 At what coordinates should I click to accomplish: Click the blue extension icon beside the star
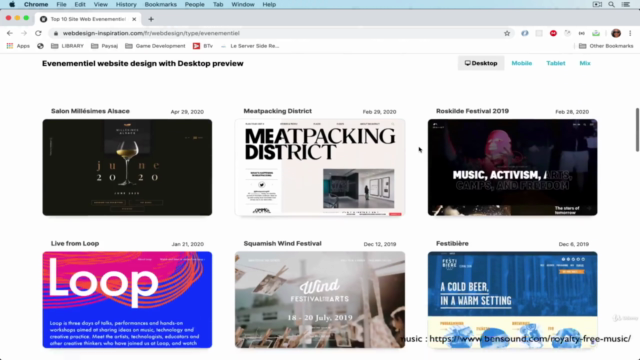click(524, 33)
